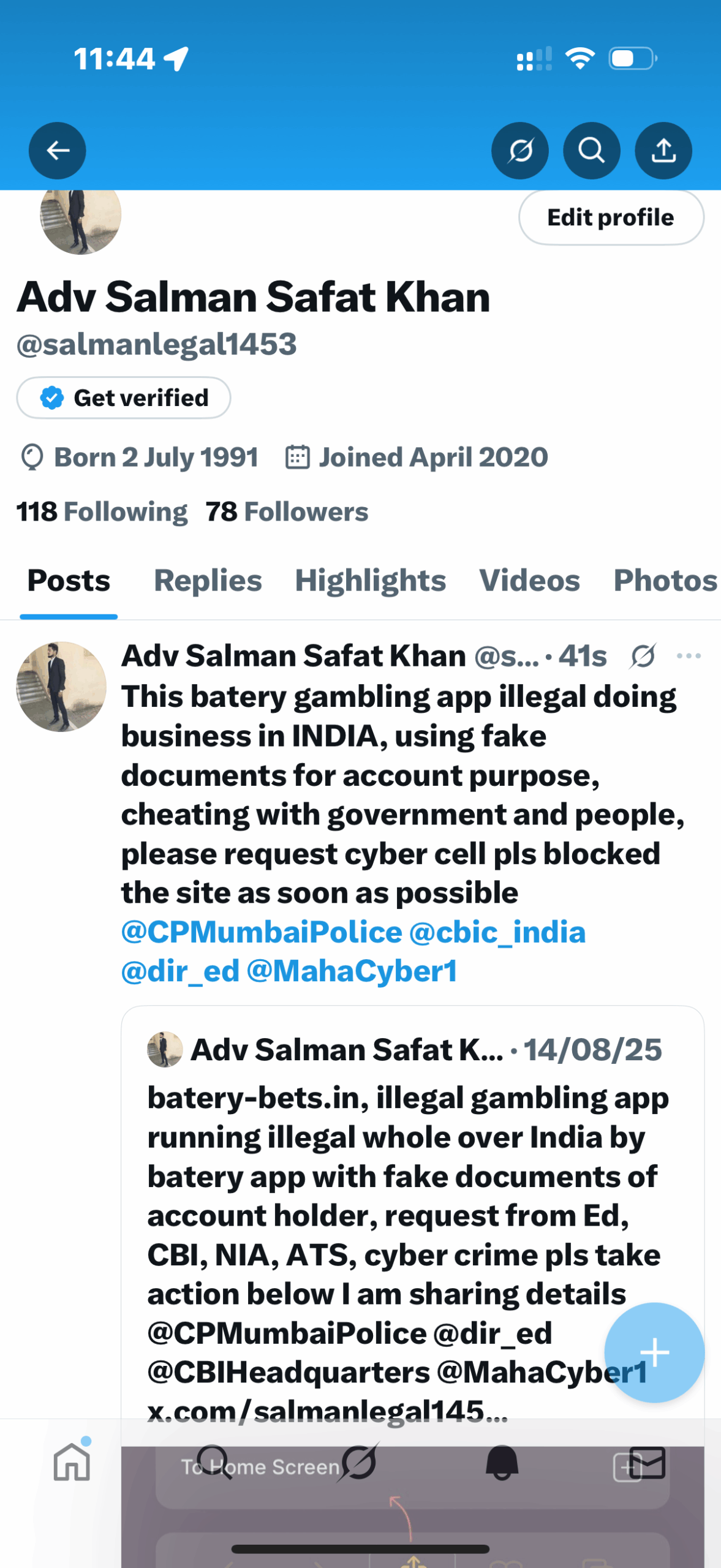Tap the back arrow button
Image resolution: width=721 pixels, height=1568 pixels.
click(58, 151)
